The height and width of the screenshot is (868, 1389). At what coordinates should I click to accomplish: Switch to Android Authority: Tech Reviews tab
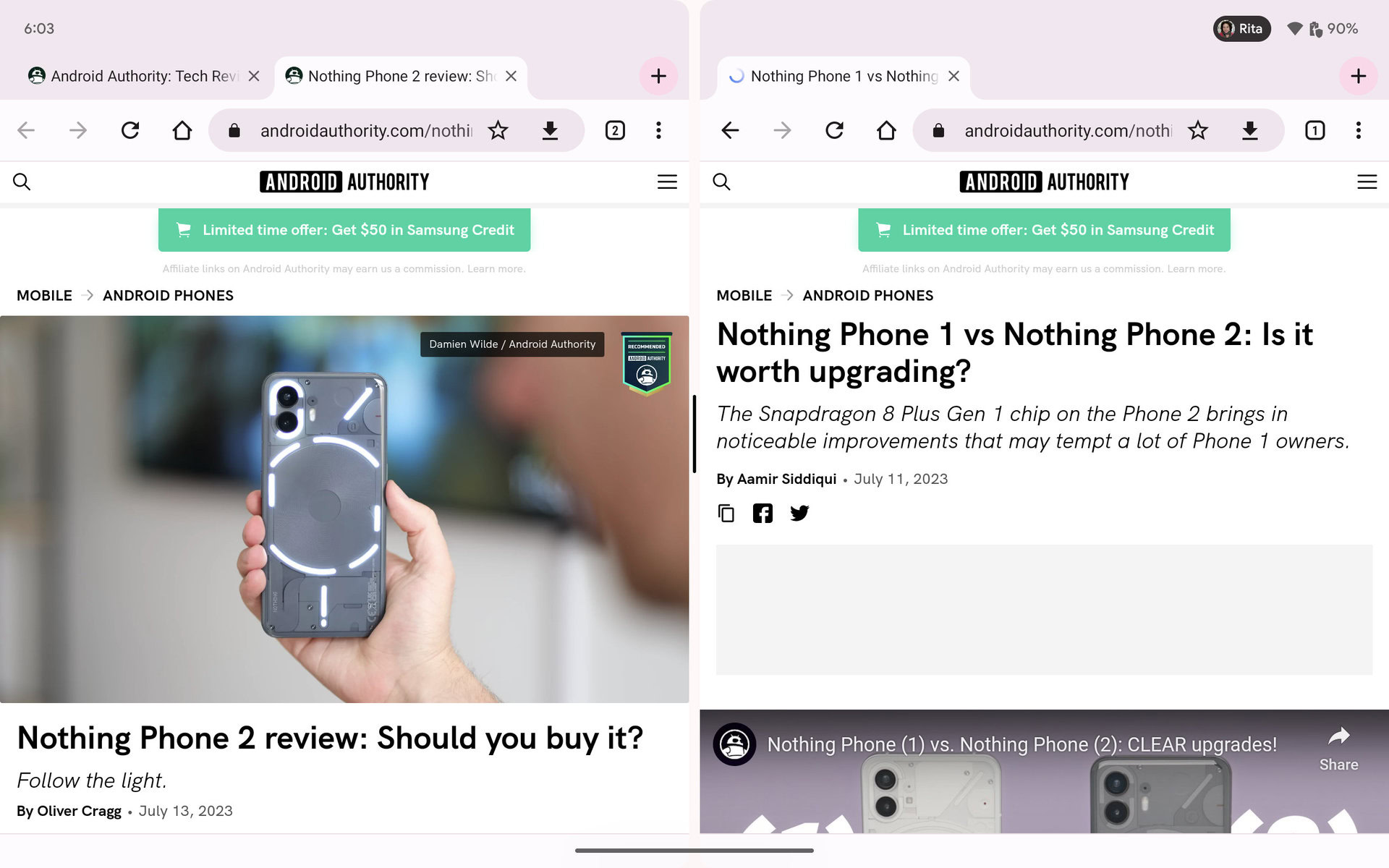[137, 76]
